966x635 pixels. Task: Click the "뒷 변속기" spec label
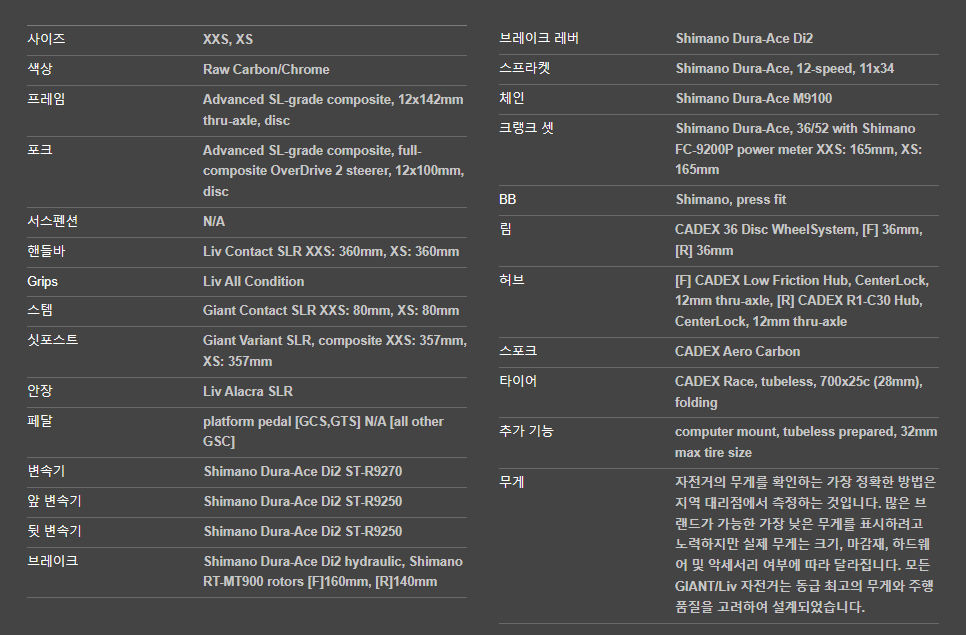(x=54, y=531)
